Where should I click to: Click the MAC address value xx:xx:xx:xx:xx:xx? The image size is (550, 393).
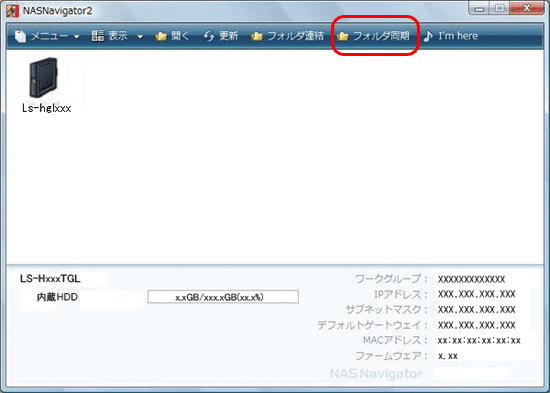(479, 340)
